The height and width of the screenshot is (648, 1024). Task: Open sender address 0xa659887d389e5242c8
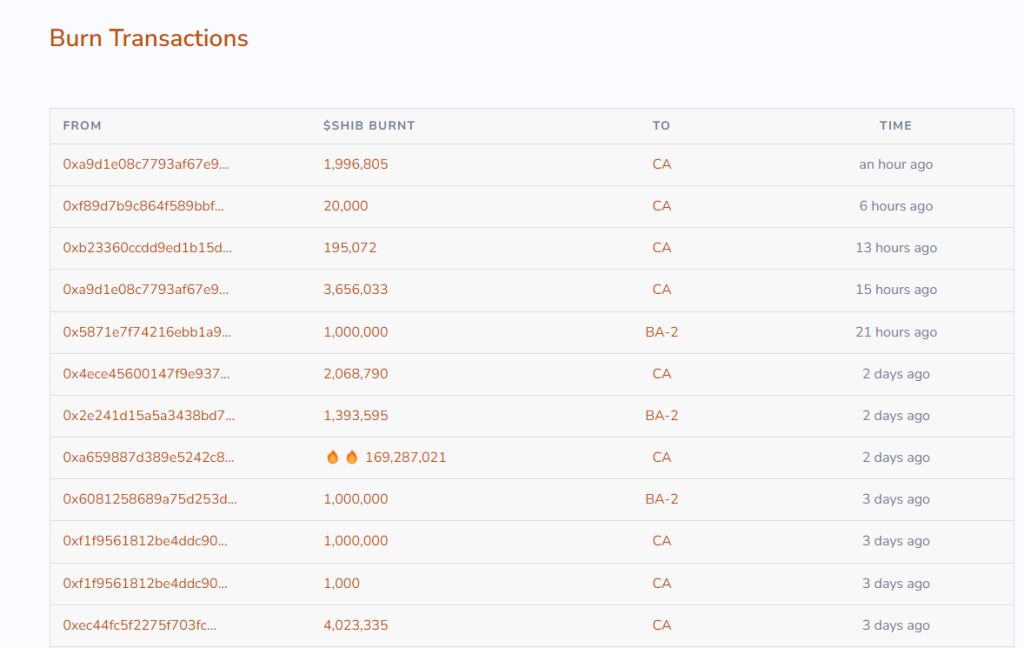pyautogui.click(x=148, y=457)
